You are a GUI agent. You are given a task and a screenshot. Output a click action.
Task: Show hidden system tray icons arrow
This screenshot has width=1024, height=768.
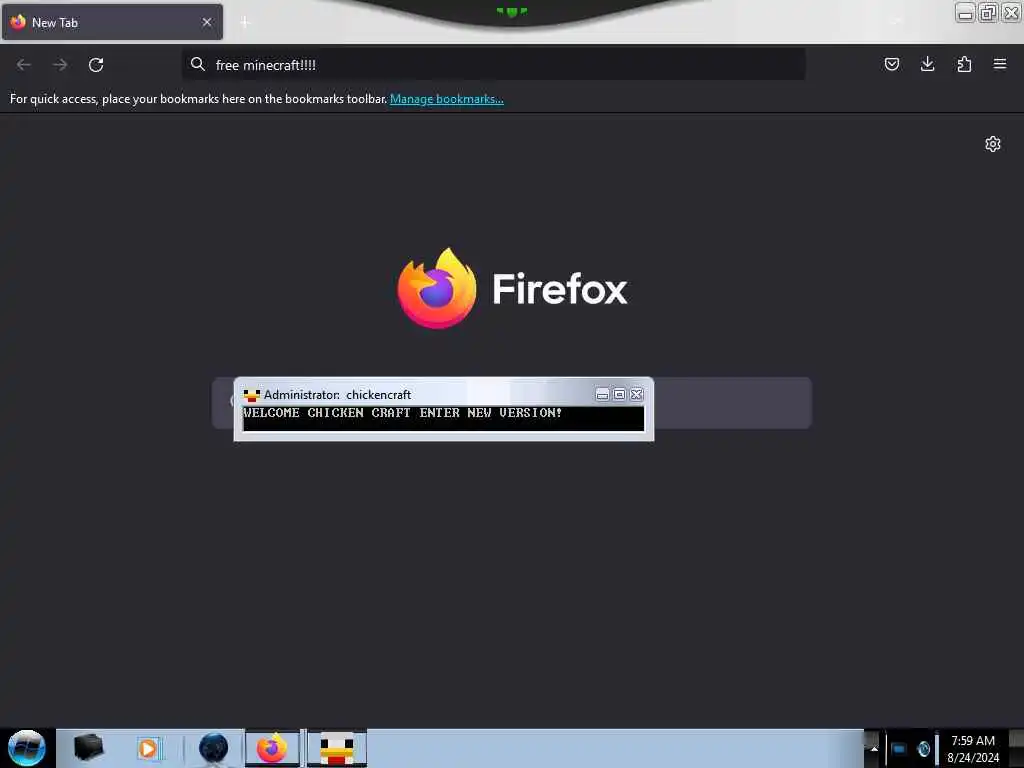[874, 749]
